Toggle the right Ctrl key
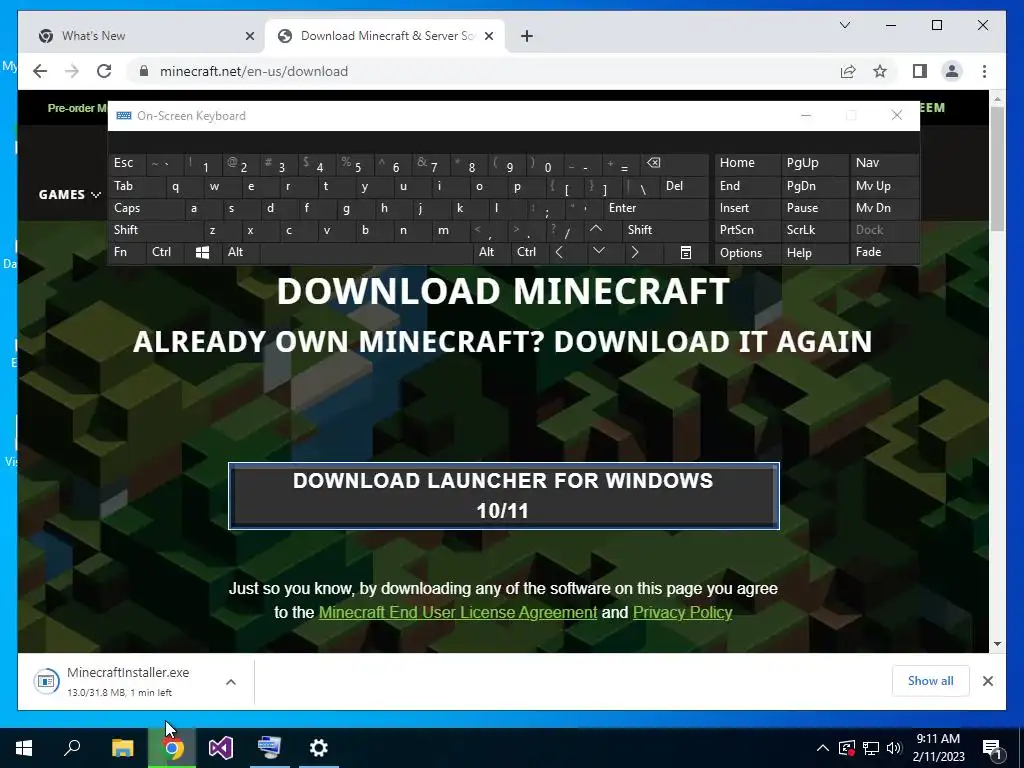 [529, 252]
